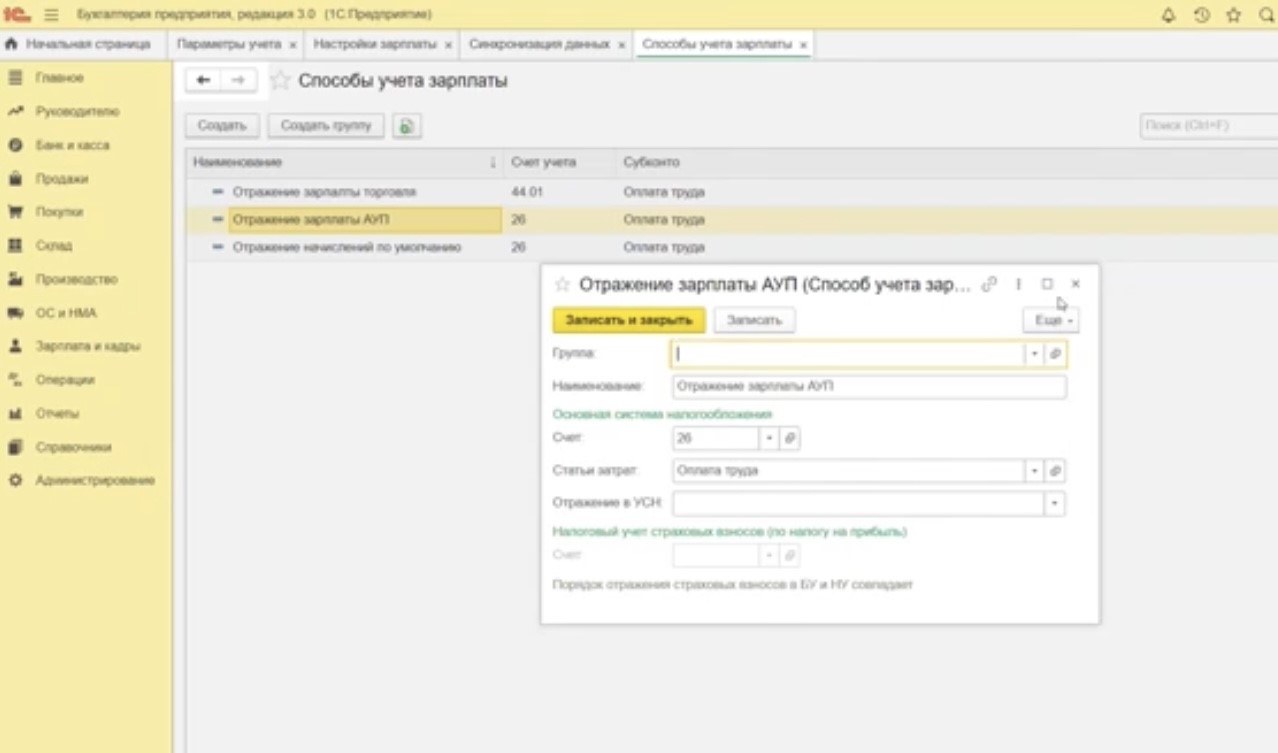Switch to Настройки зарплаты tab

point(375,45)
